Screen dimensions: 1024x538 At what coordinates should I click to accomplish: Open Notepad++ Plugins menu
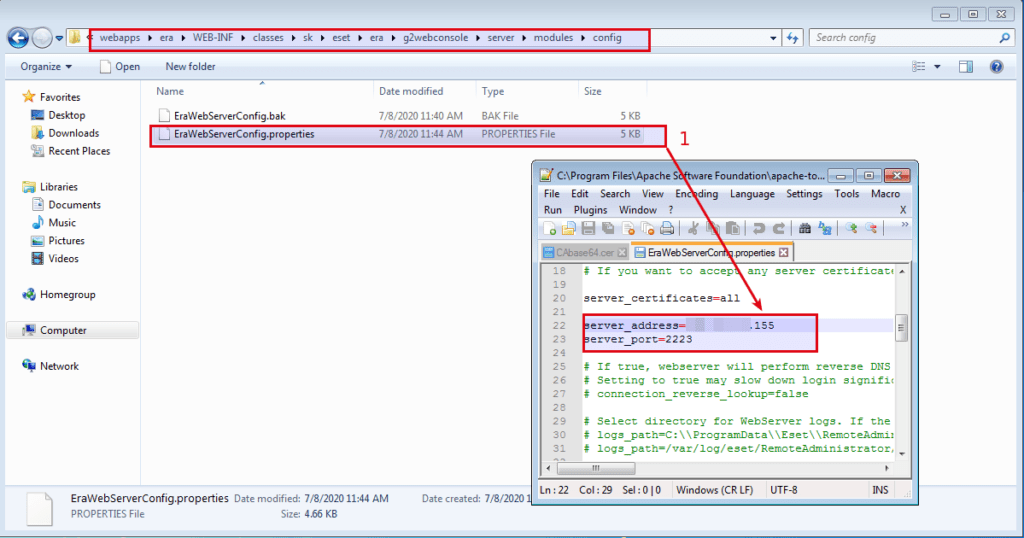[x=590, y=210]
